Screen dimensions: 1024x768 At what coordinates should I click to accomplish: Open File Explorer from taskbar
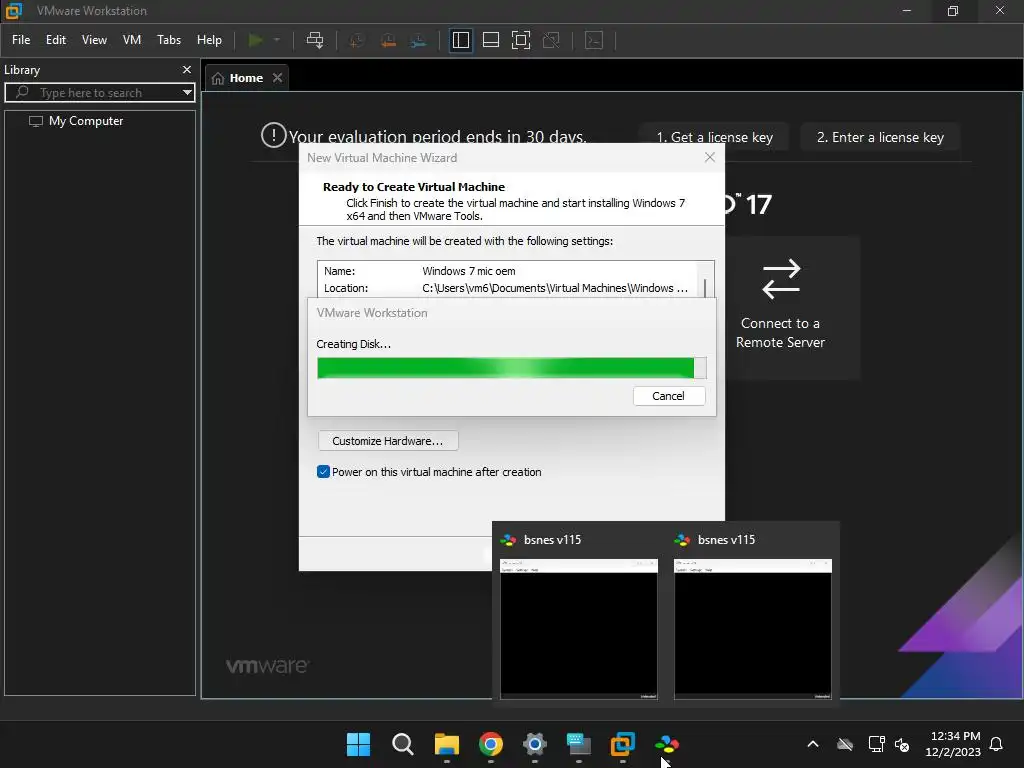(x=447, y=744)
